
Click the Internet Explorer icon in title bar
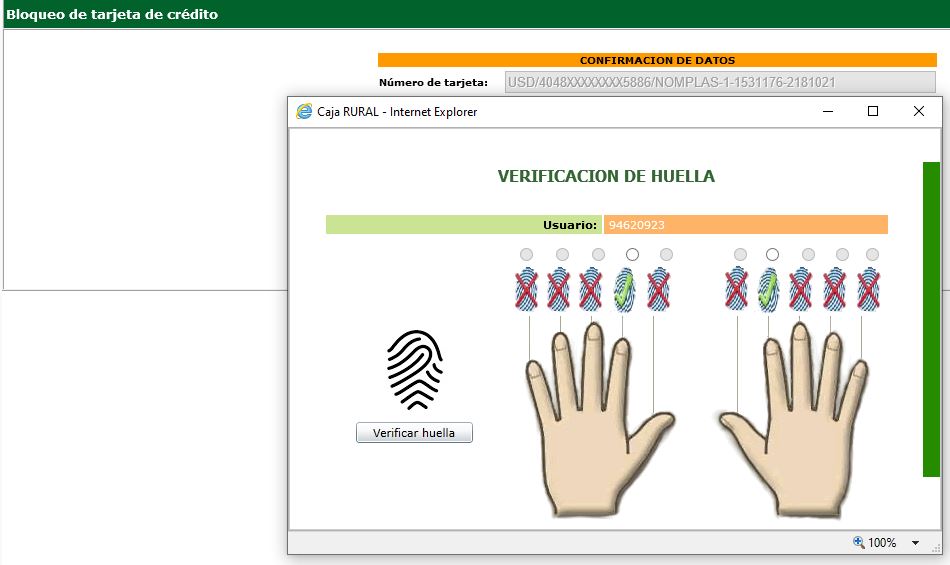(x=304, y=112)
